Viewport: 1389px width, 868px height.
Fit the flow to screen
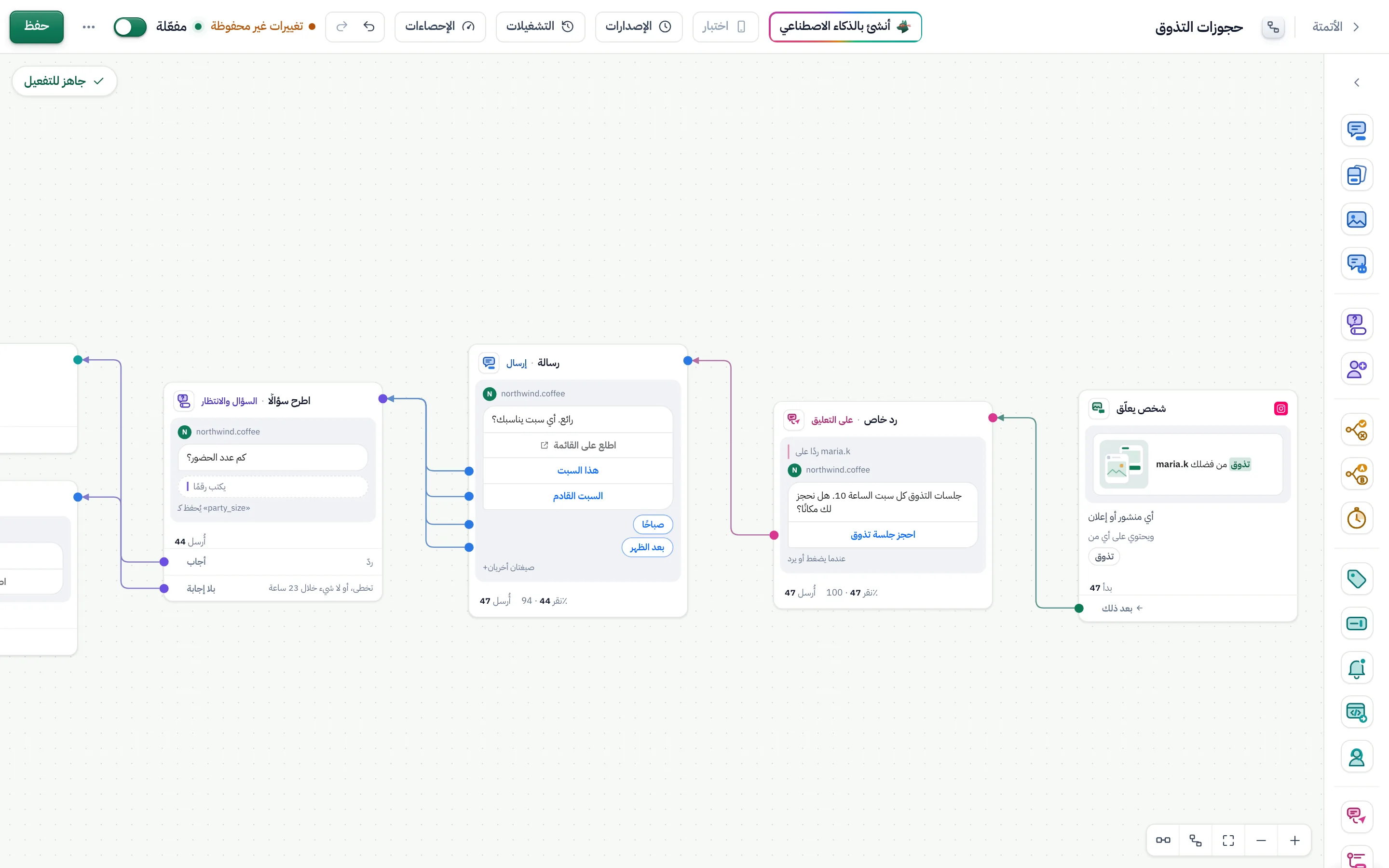pos(1228,841)
